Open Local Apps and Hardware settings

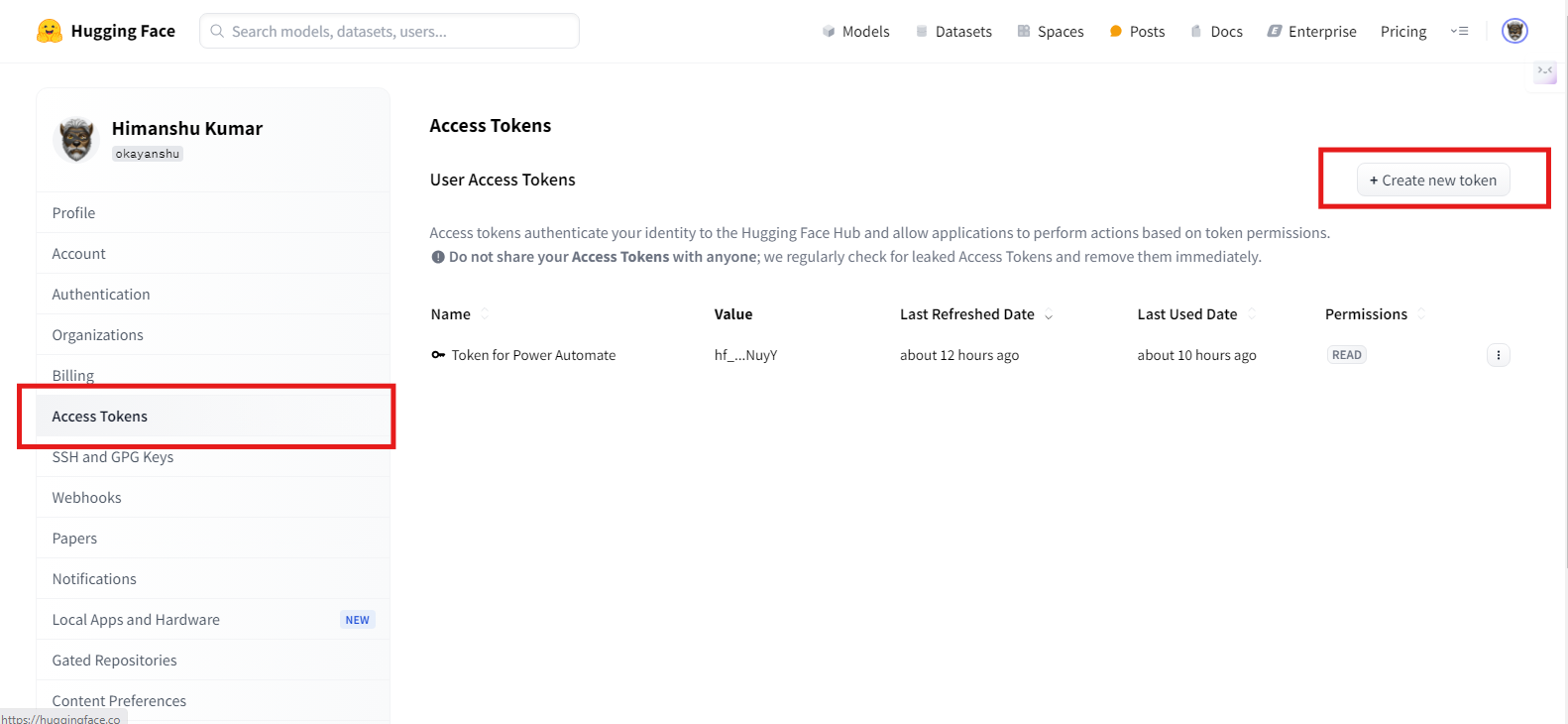tap(137, 620)
